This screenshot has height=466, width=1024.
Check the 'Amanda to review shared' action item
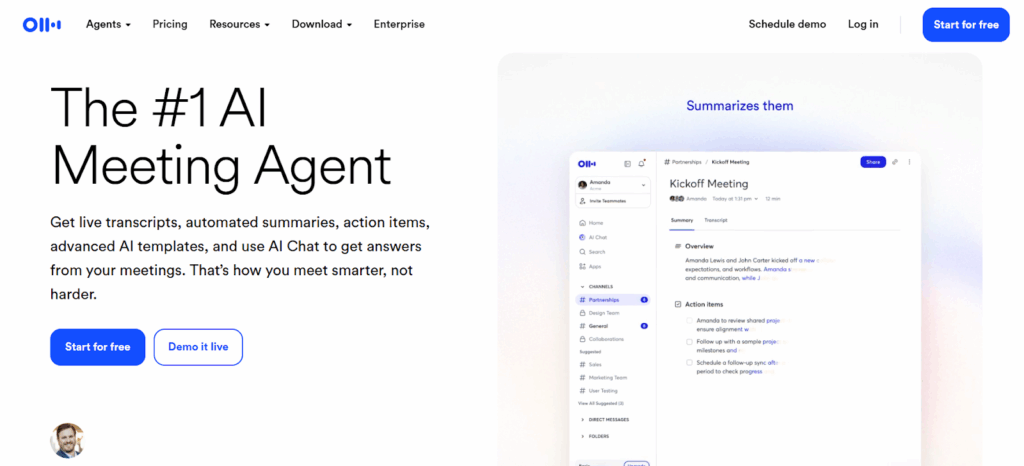pos(689,321)
